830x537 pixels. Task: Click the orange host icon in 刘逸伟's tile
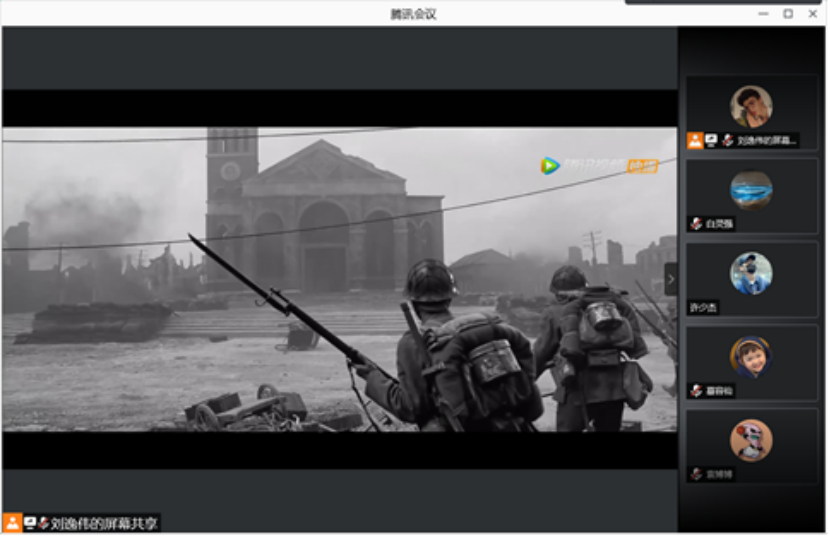pyautogui.click(x=694, y=141)
